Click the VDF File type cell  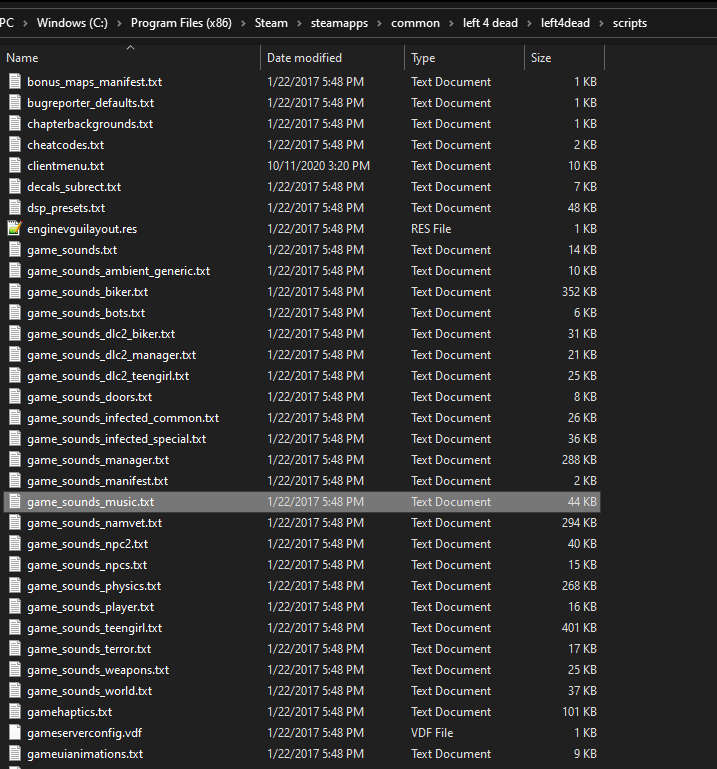tap(432, 733)
